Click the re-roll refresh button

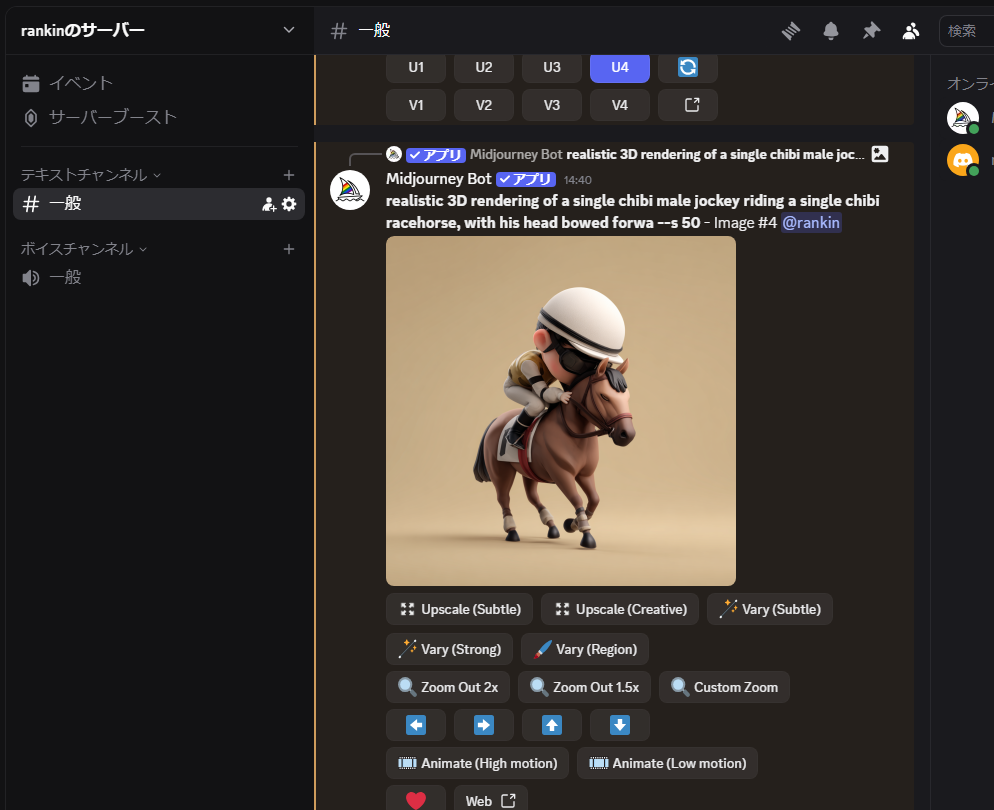688,67
